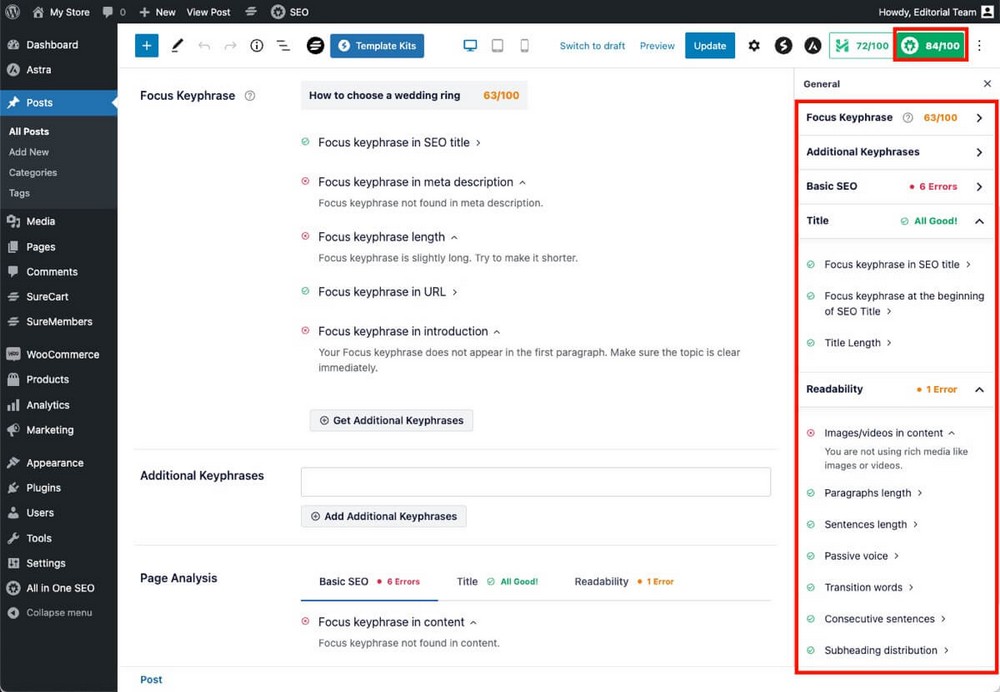Collapse Images/videos in content item

pos(889,432)
